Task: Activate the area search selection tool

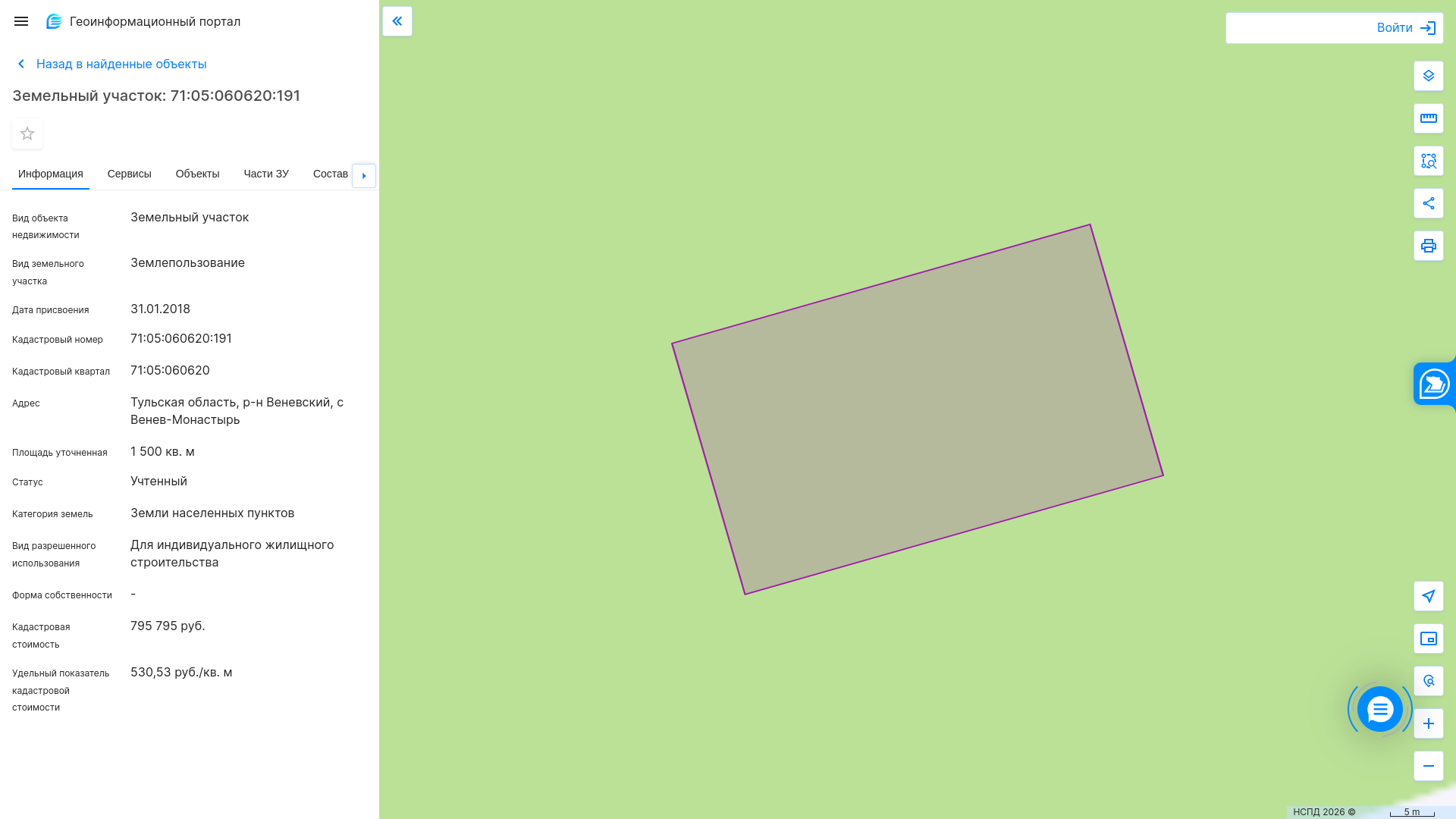Action: (1428, 161)
